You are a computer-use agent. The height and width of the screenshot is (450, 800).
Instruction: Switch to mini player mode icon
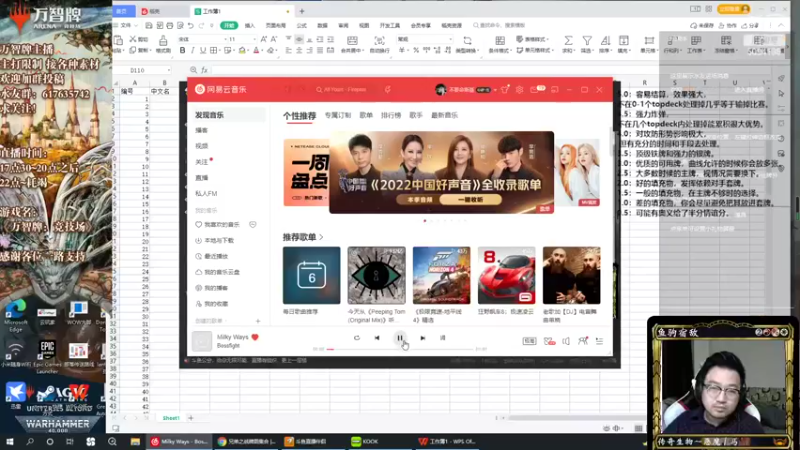555,89
